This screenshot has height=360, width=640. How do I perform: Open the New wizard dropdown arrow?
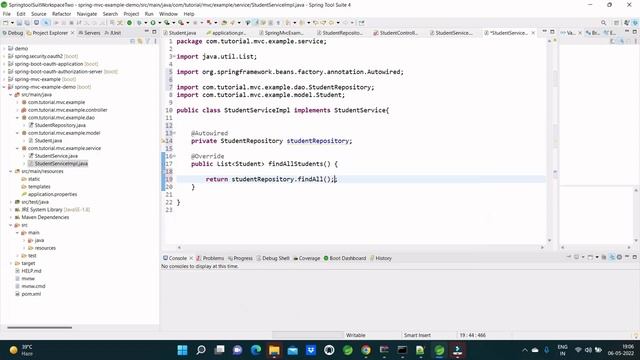tap(12, 23)
